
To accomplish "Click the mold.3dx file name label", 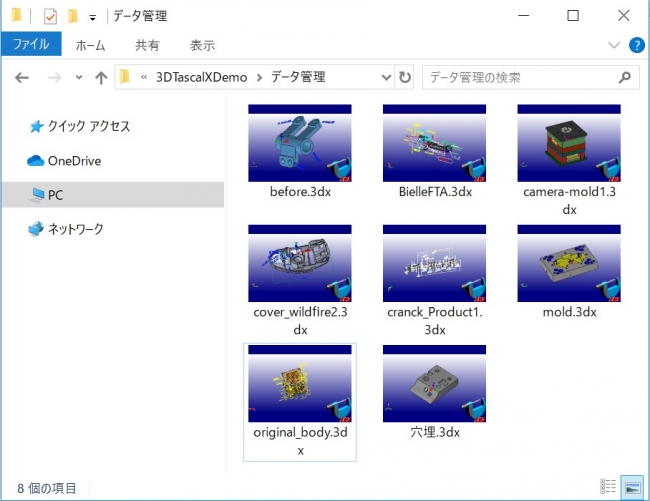I will tap(570, 312).
